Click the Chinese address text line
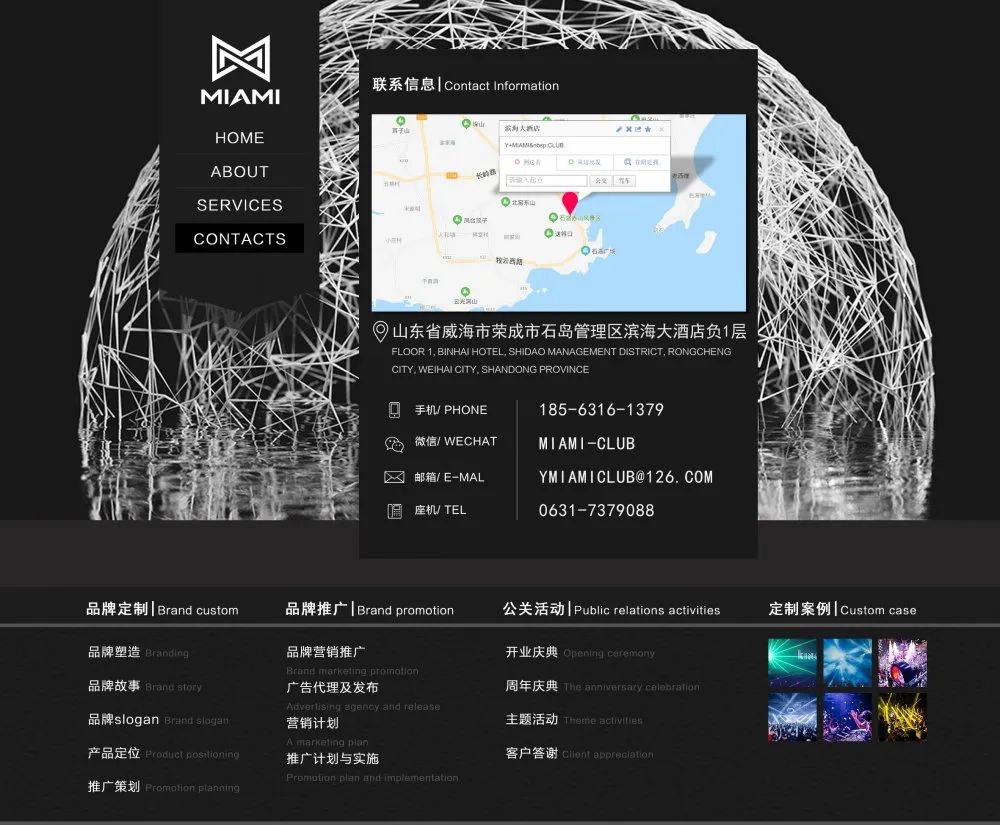 [568, 332]
